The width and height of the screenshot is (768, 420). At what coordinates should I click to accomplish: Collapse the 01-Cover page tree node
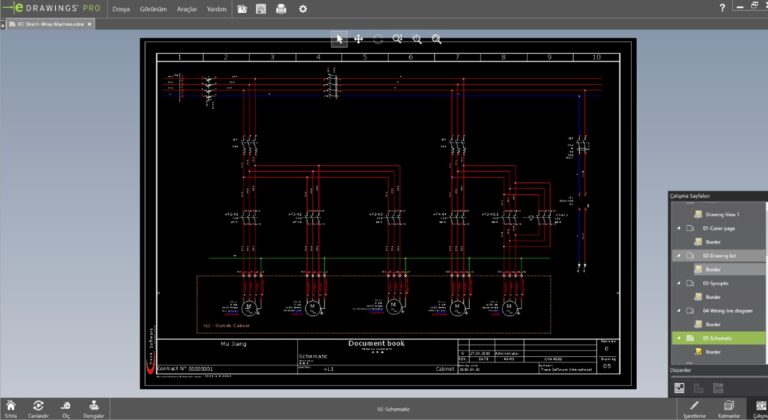tap(680, 228)
